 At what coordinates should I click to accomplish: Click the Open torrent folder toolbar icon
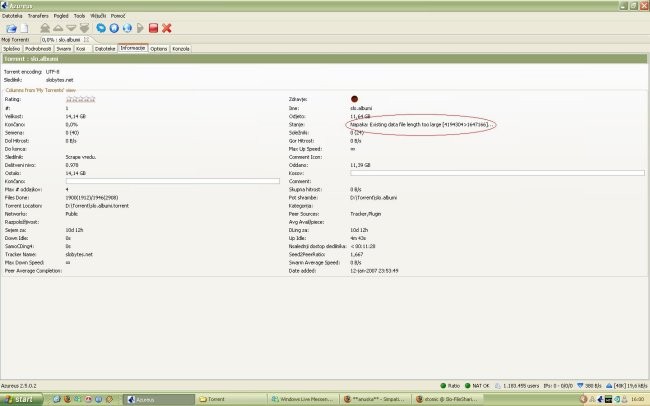(x=11, y=28)
